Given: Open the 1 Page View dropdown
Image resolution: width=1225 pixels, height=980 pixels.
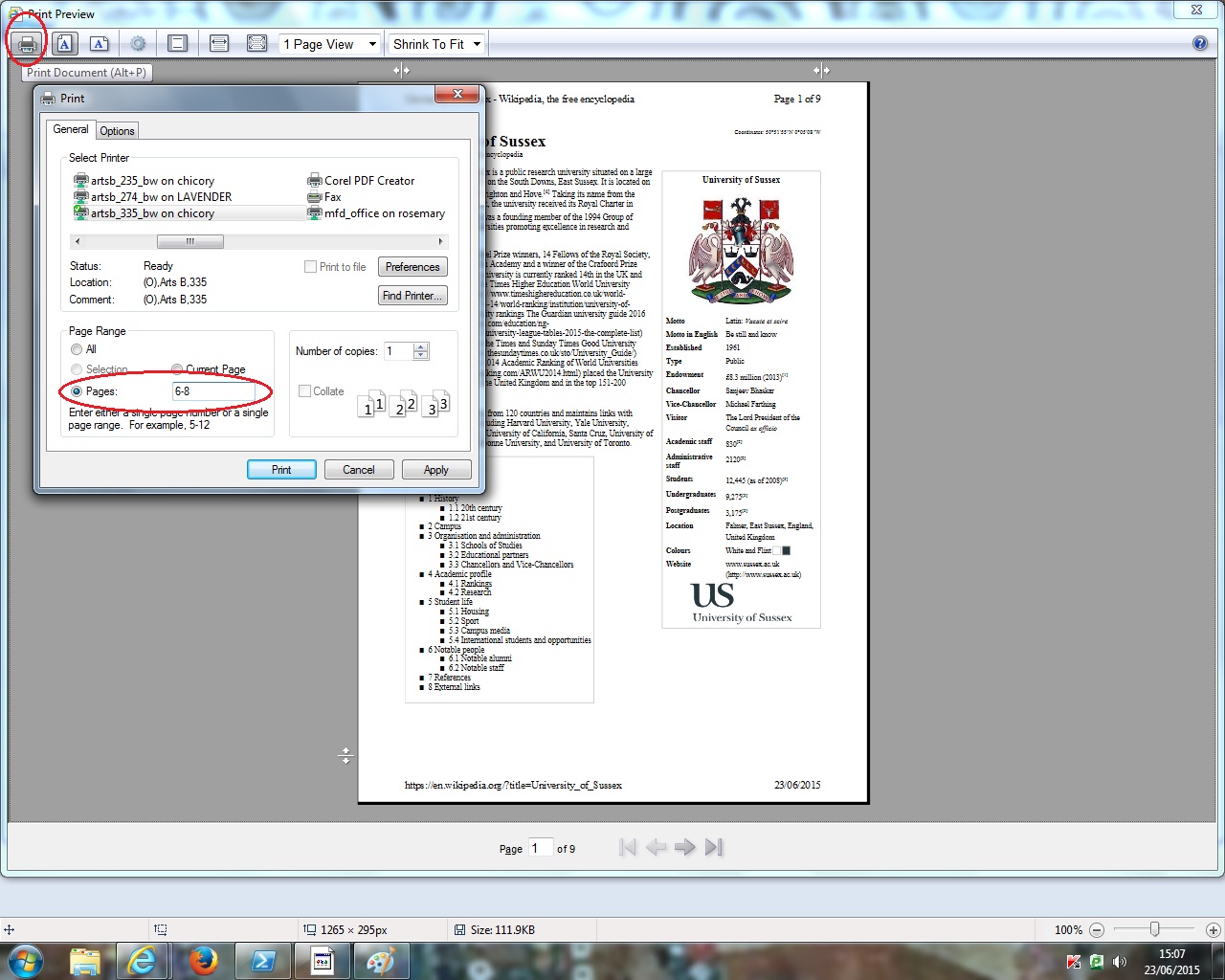Looking at the screenshot, I should point(329,44).
